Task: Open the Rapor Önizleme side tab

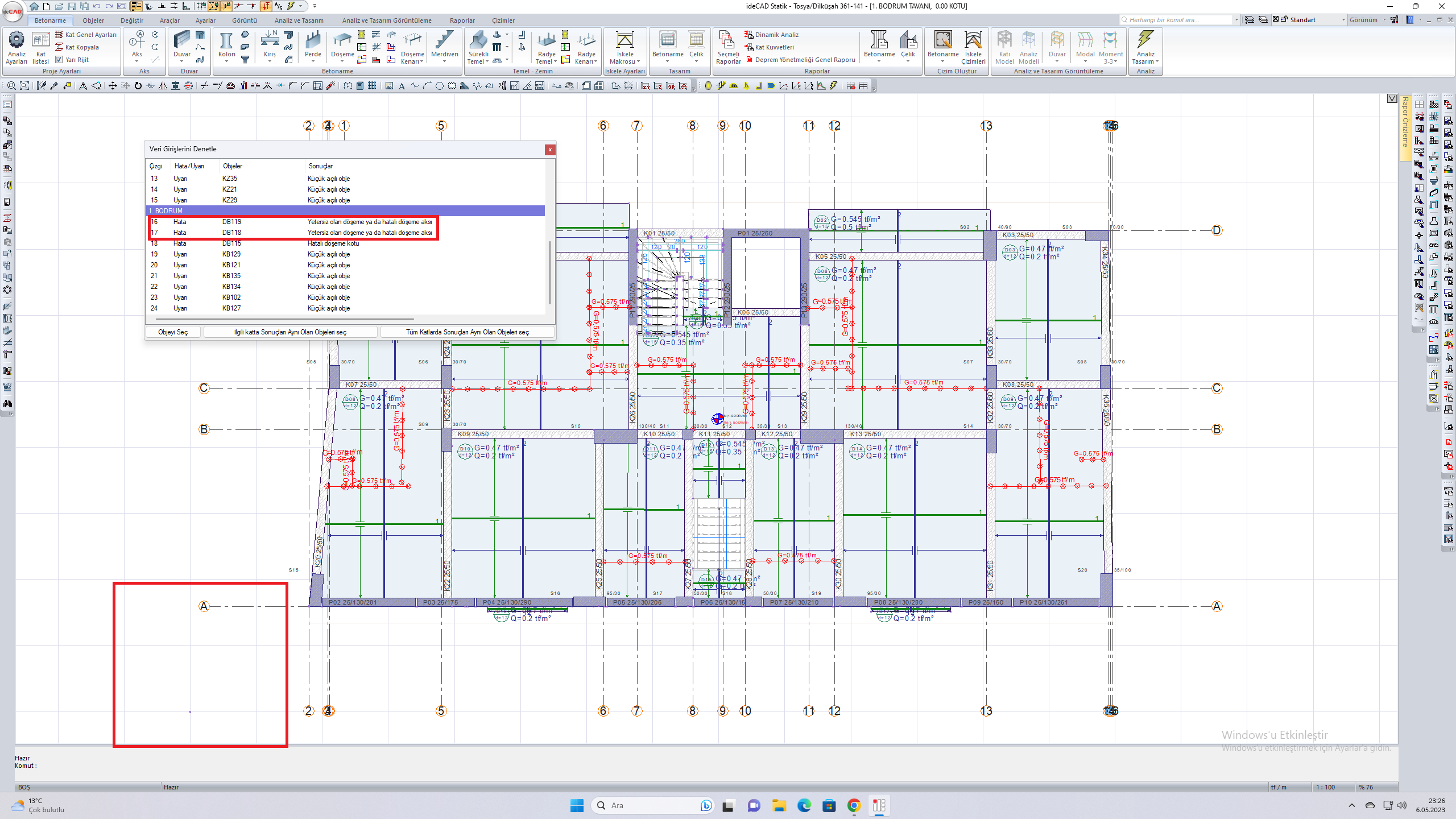Action: [1405, 128]
